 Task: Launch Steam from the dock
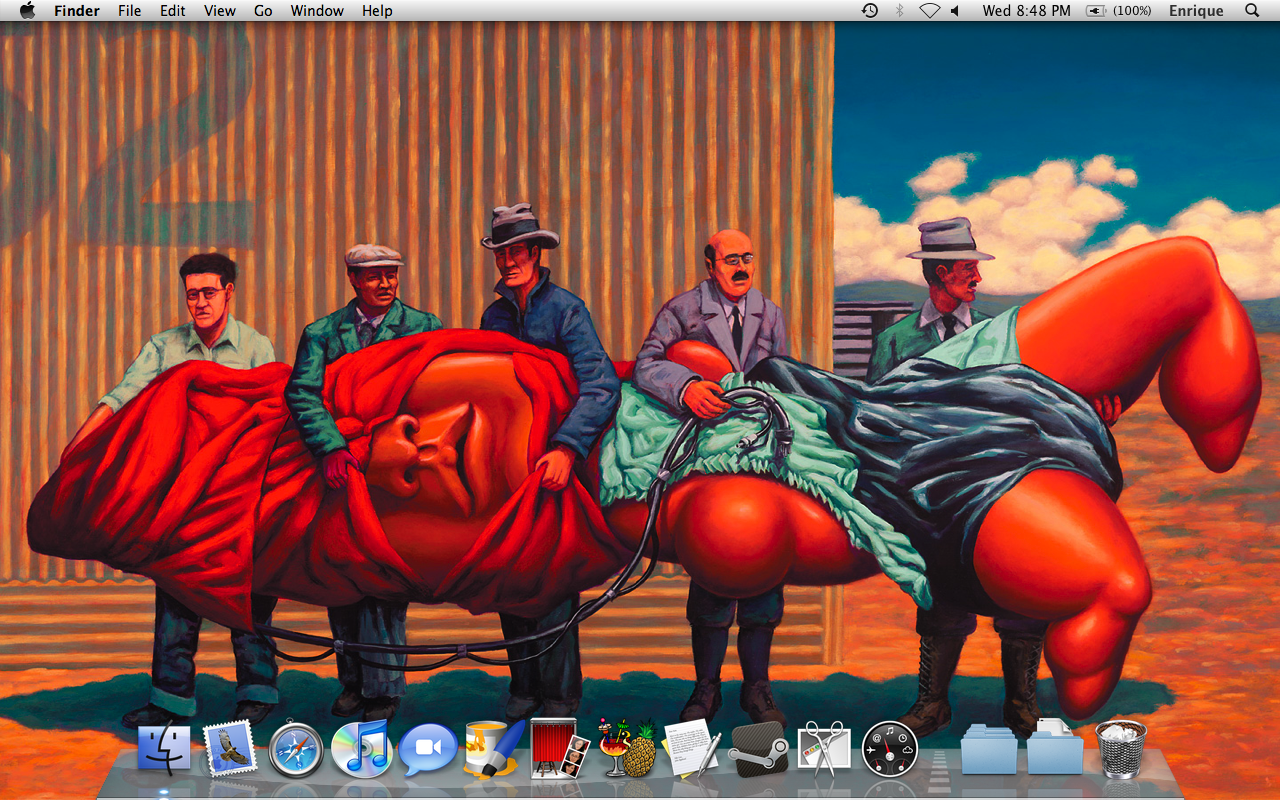[758, 750]
